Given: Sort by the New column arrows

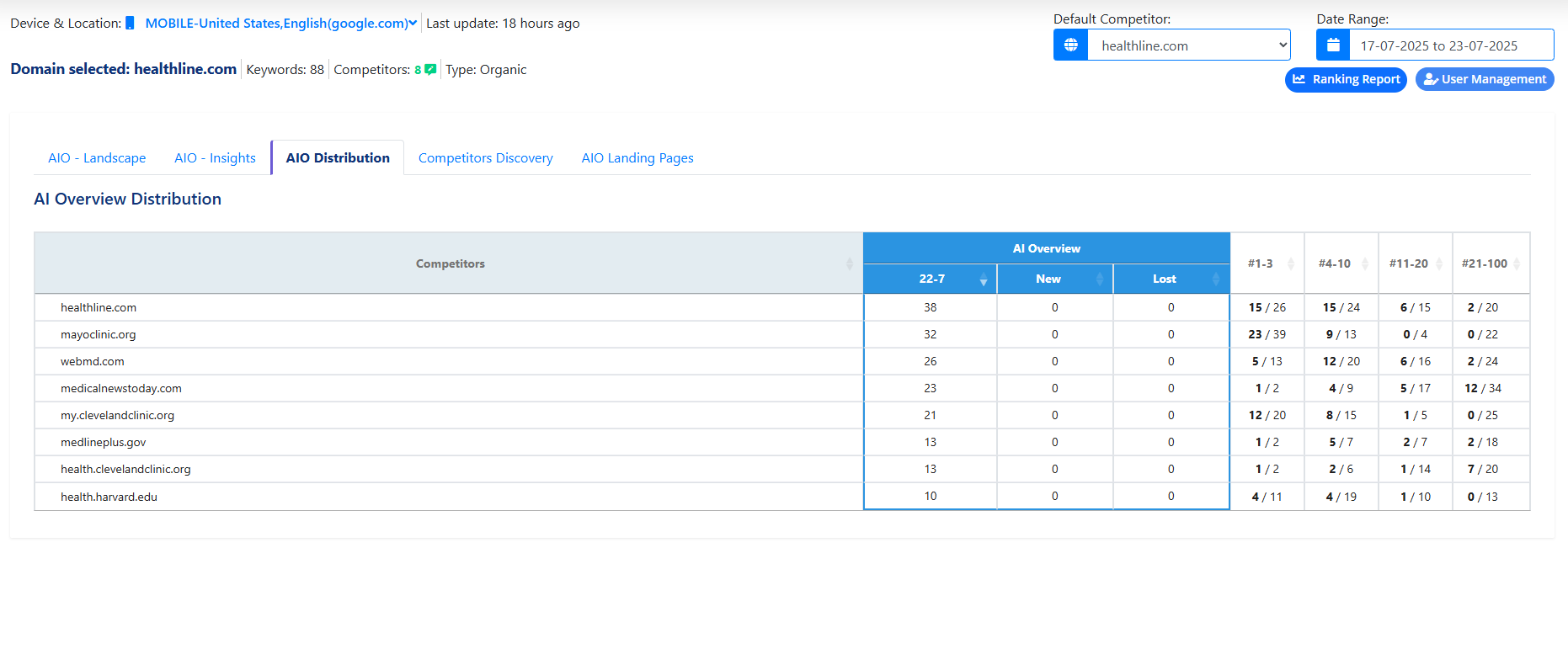Looking at the screenshot, I should coord(1099,279).
